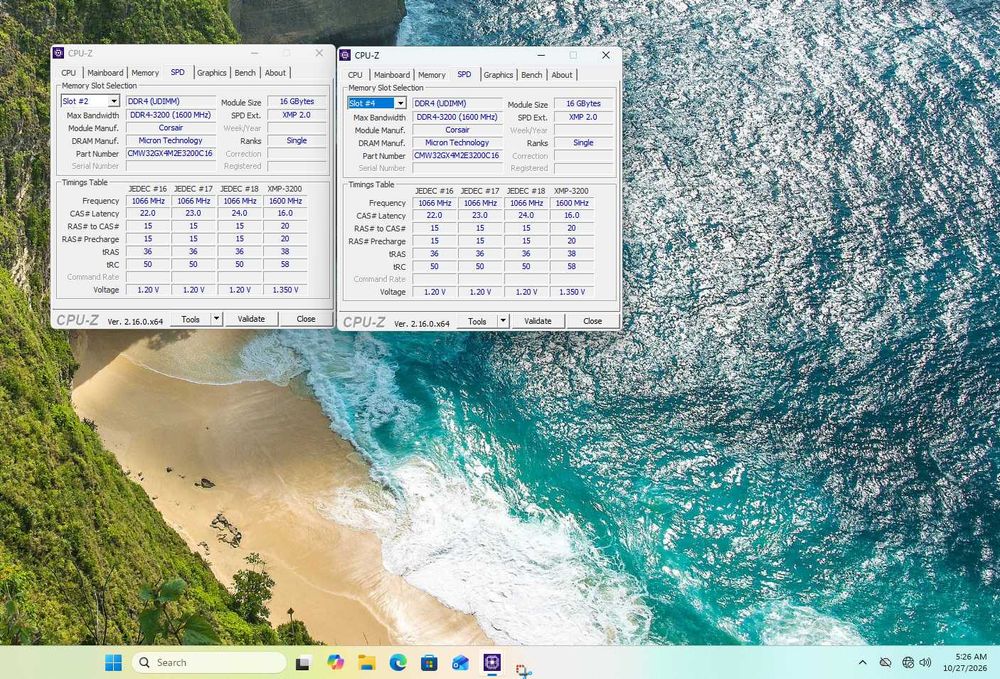Open File Explorer from taskbar
The image size is (1000, 679).
(x=367, y=662)
